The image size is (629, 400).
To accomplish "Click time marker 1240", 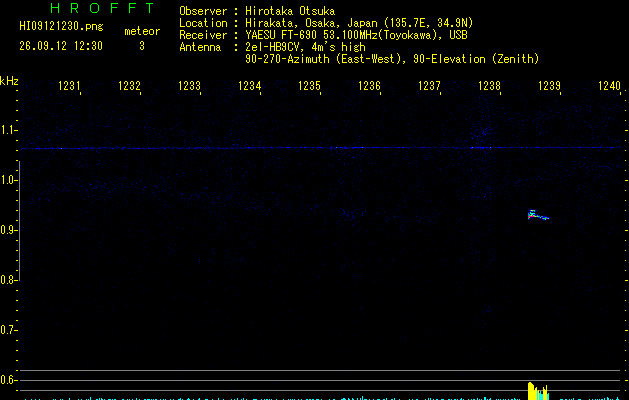I will click(609, 86).
